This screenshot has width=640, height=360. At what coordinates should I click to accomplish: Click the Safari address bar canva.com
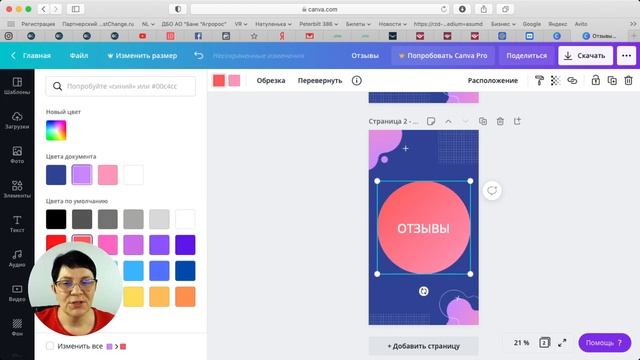pos(320,9)
